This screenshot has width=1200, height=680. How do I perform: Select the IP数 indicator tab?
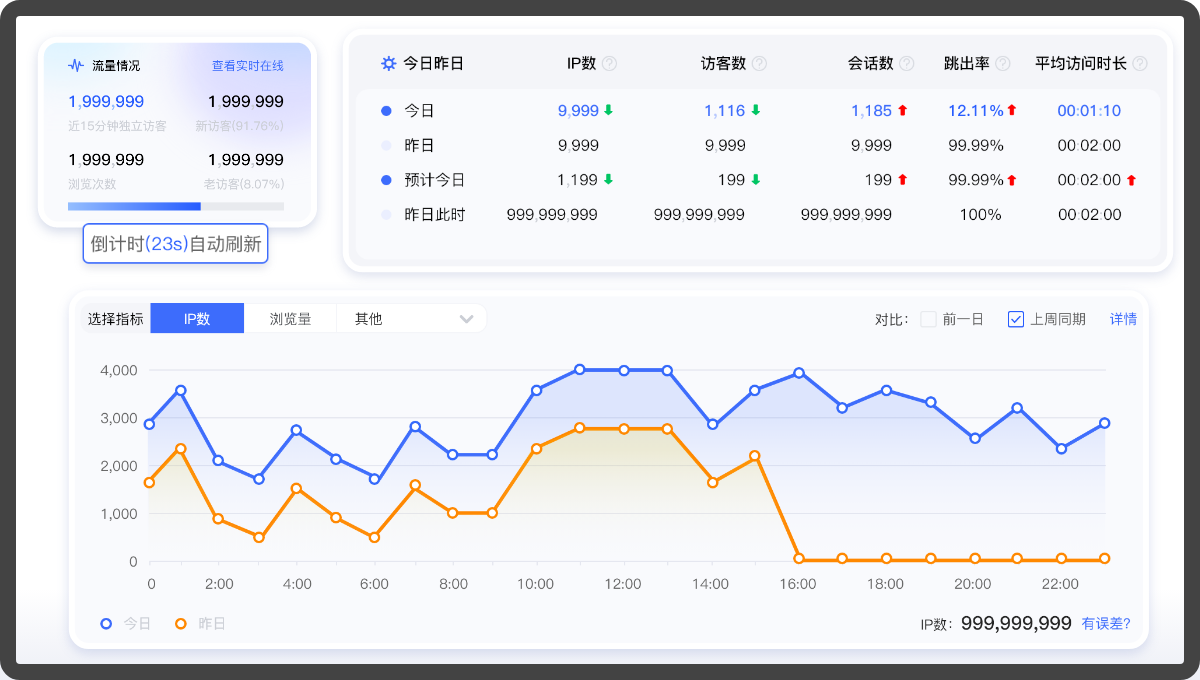(x=197, y=319)
